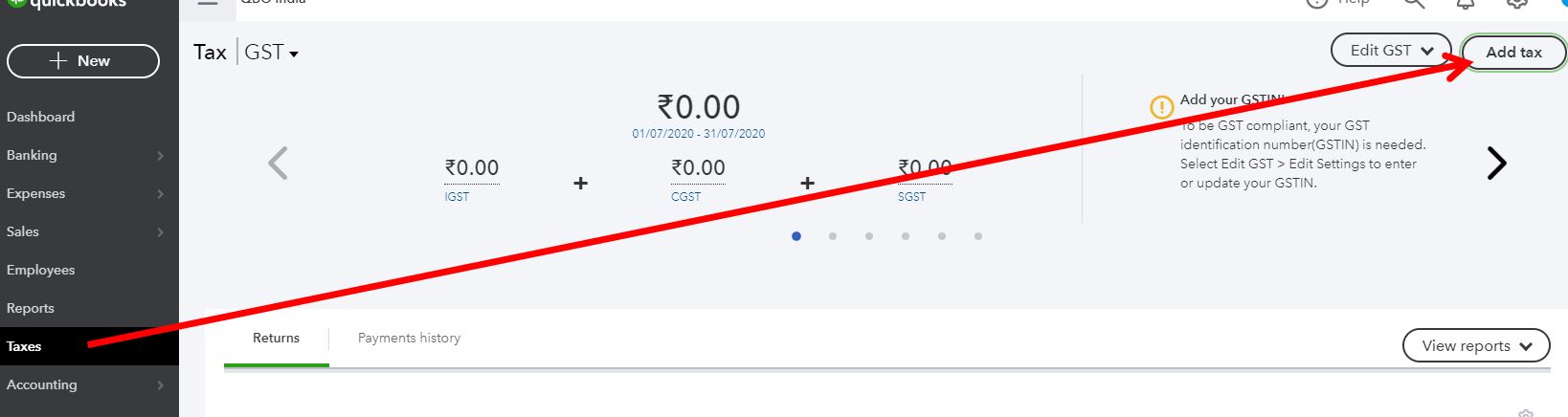Image resolution: width=1568 pixels, height=417 pixels.
Task: Open the settings gear icon
Action: [x=1517, y=3]
